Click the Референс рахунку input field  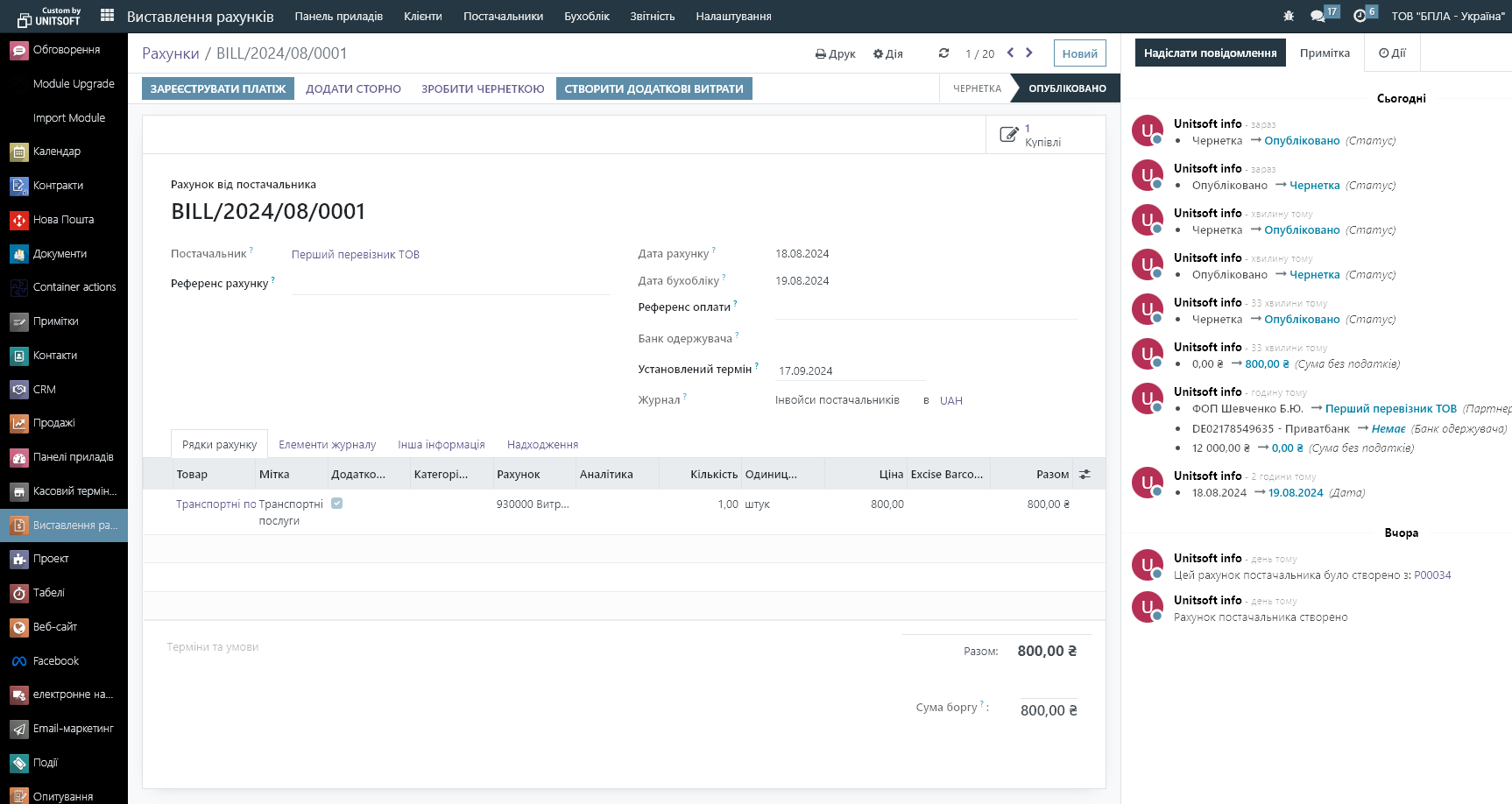pos(450,284)
